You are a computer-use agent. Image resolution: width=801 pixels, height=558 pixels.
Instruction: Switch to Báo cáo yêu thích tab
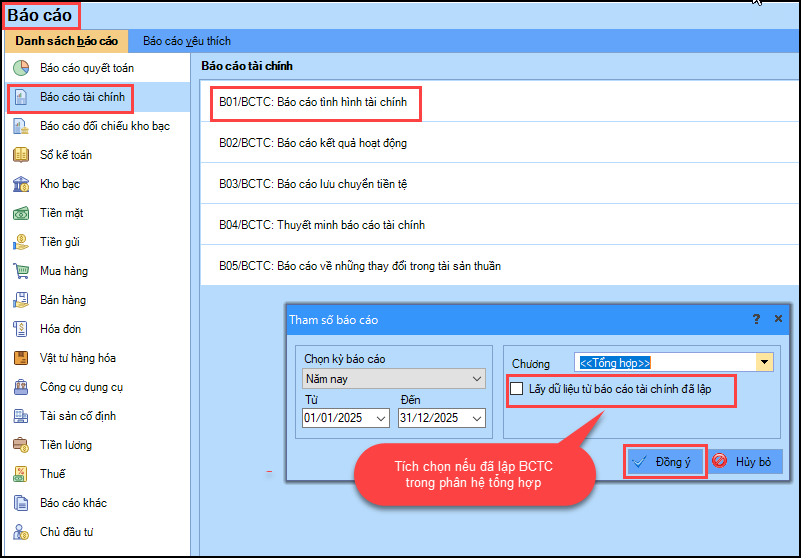tap(187, 41)
